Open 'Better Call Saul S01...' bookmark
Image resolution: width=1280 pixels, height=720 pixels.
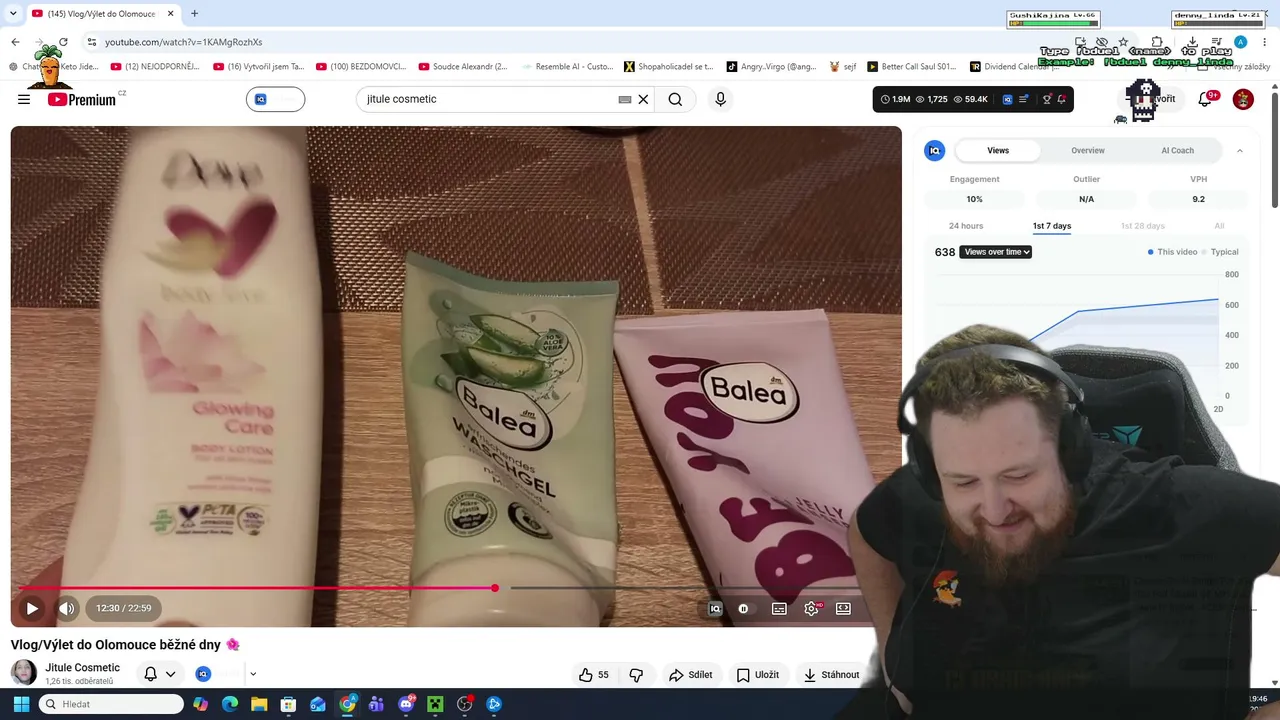pos(911,67)
